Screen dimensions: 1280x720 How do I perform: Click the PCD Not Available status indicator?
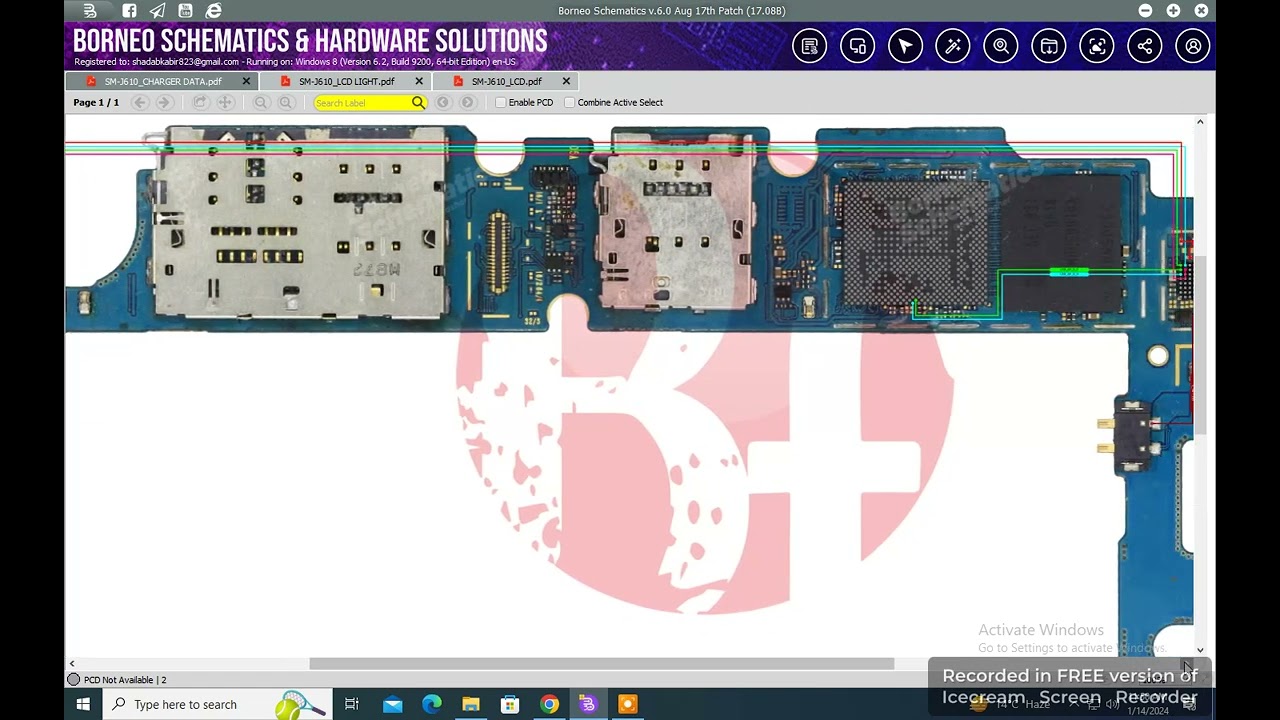(x=116, y=680)
